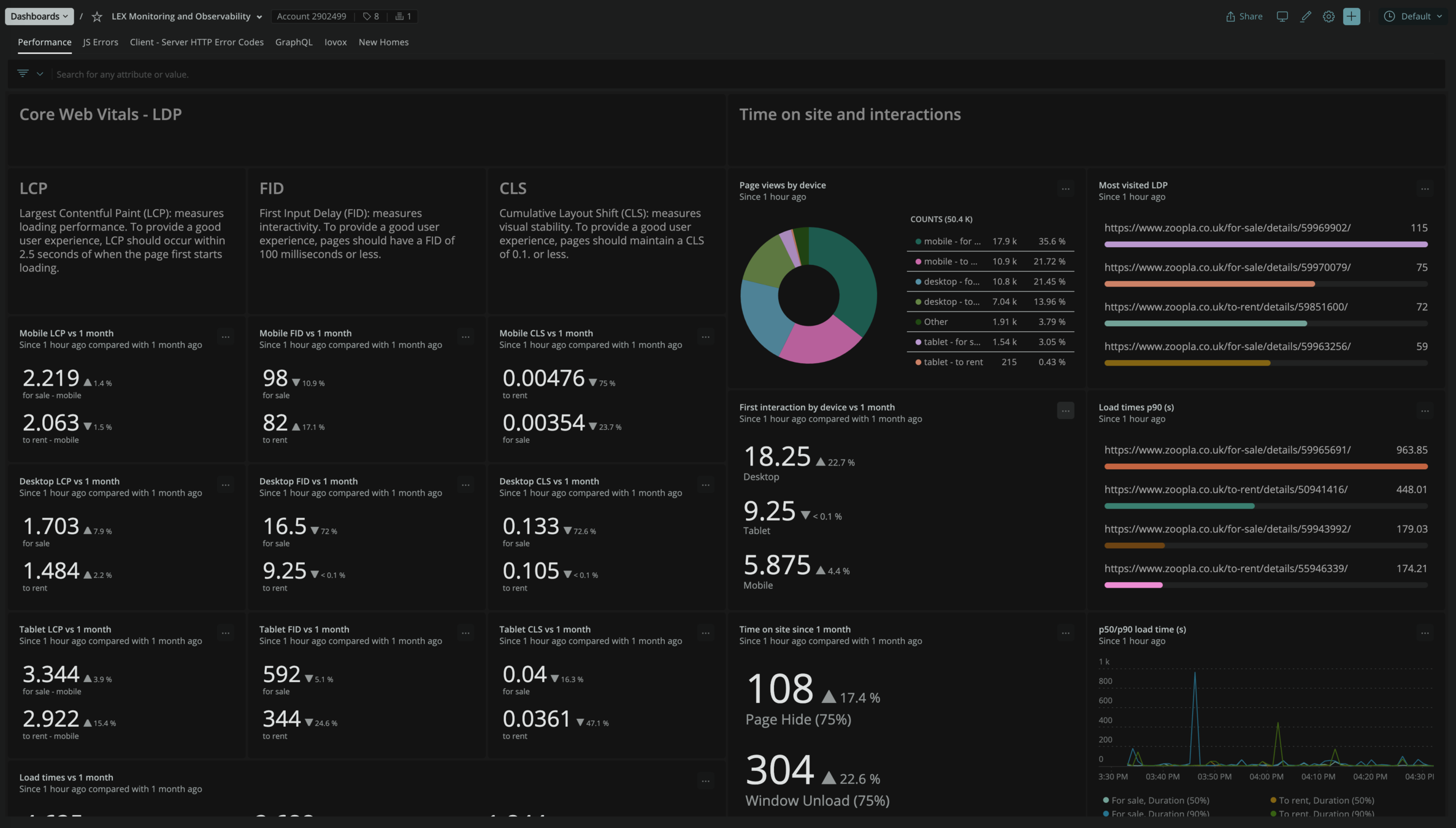Switch to the JS Errors tab

click(x=101, y=42)
